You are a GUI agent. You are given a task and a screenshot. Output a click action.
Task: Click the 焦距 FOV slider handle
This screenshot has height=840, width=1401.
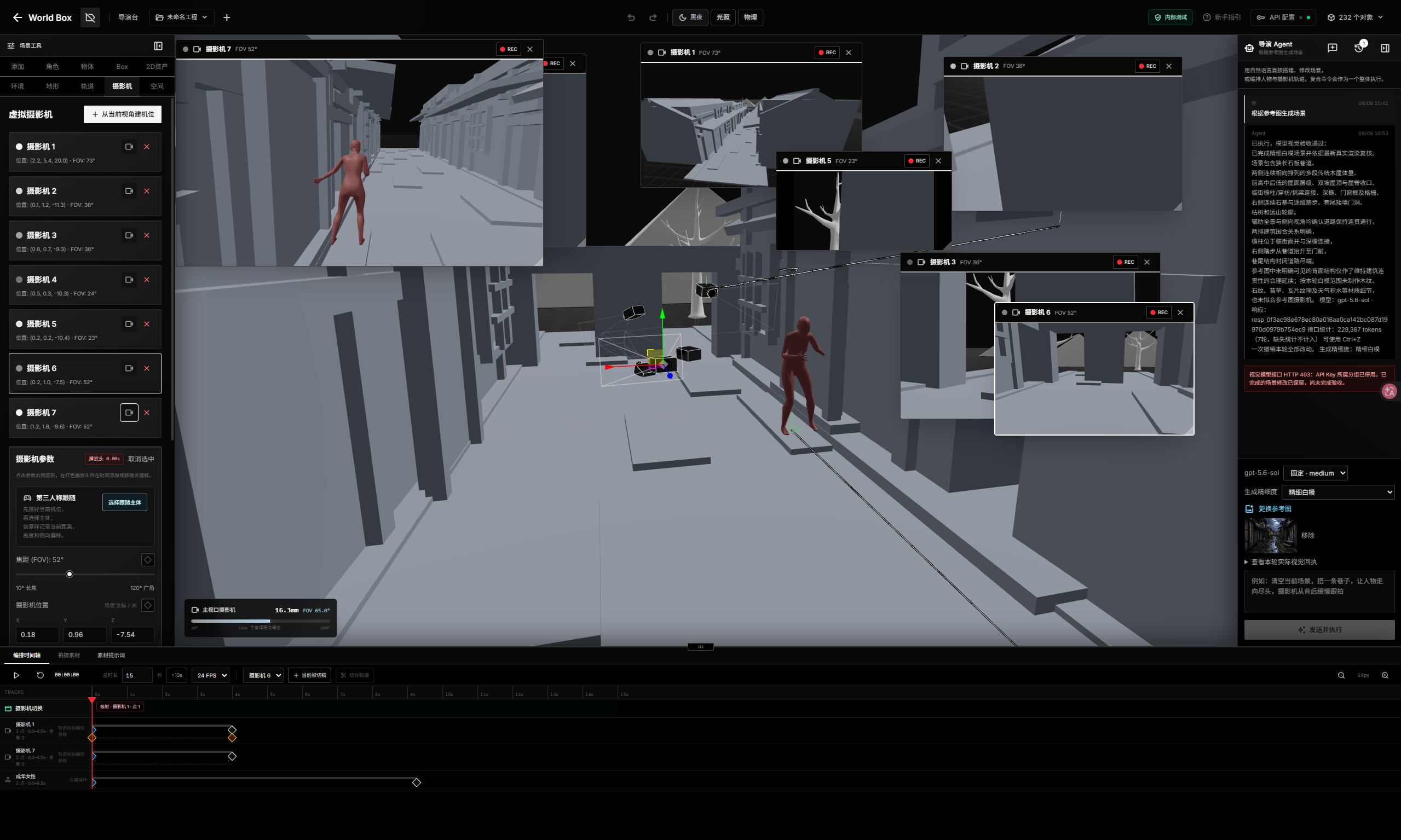coord(70,575)
